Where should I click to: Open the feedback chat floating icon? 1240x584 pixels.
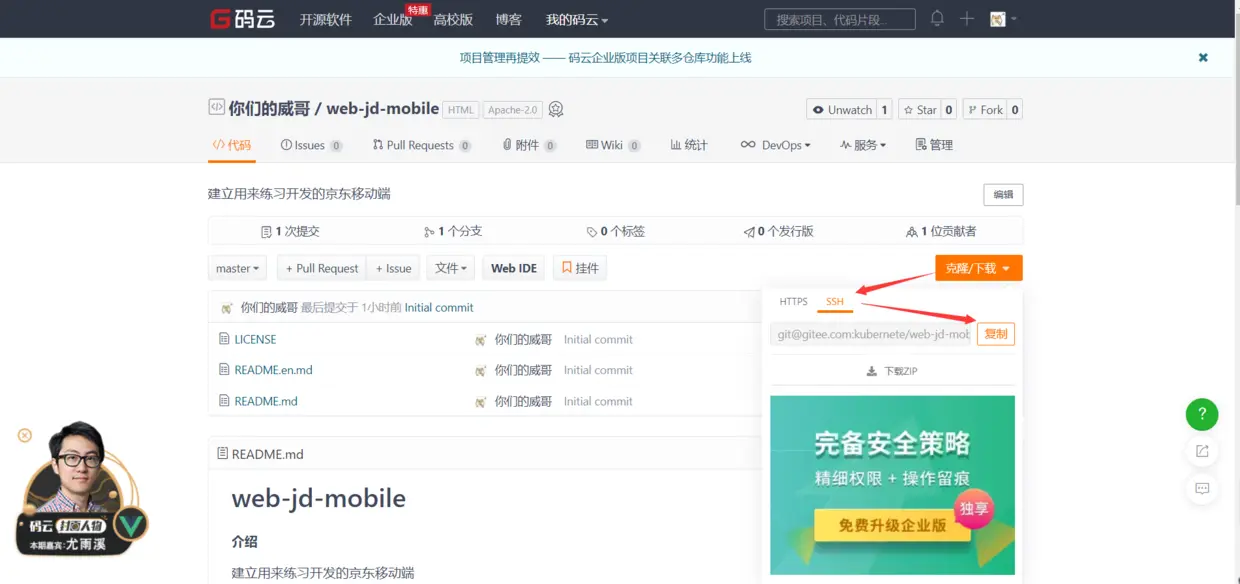click(1202, 489)
